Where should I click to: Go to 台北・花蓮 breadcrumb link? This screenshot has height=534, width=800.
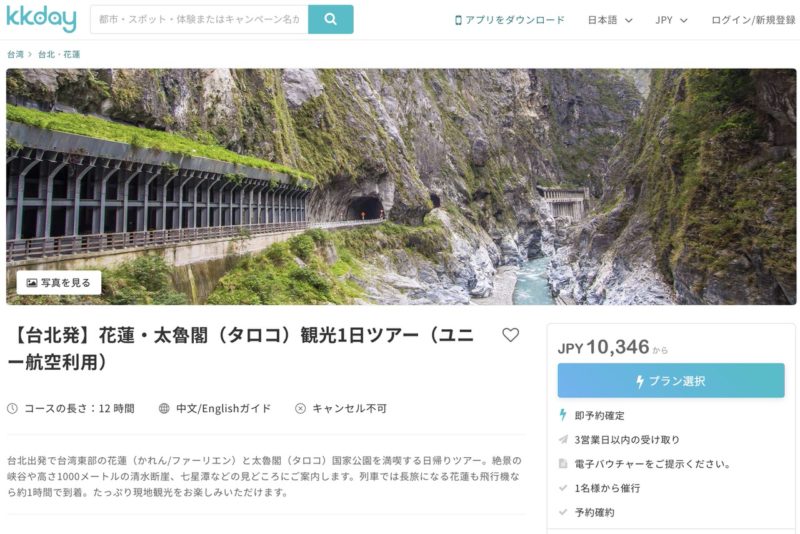tap(59, 54)
